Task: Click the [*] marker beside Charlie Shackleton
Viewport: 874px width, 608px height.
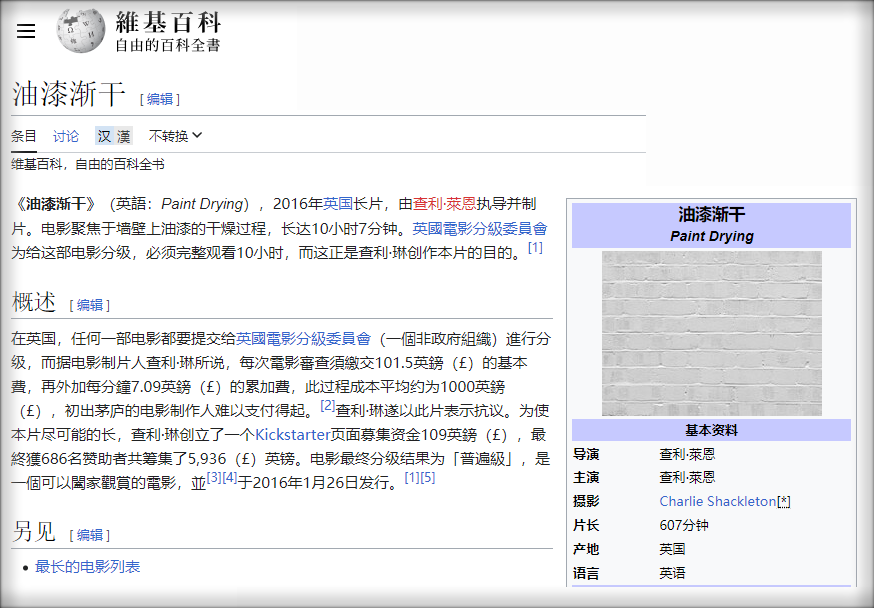Action: point(784,501)
